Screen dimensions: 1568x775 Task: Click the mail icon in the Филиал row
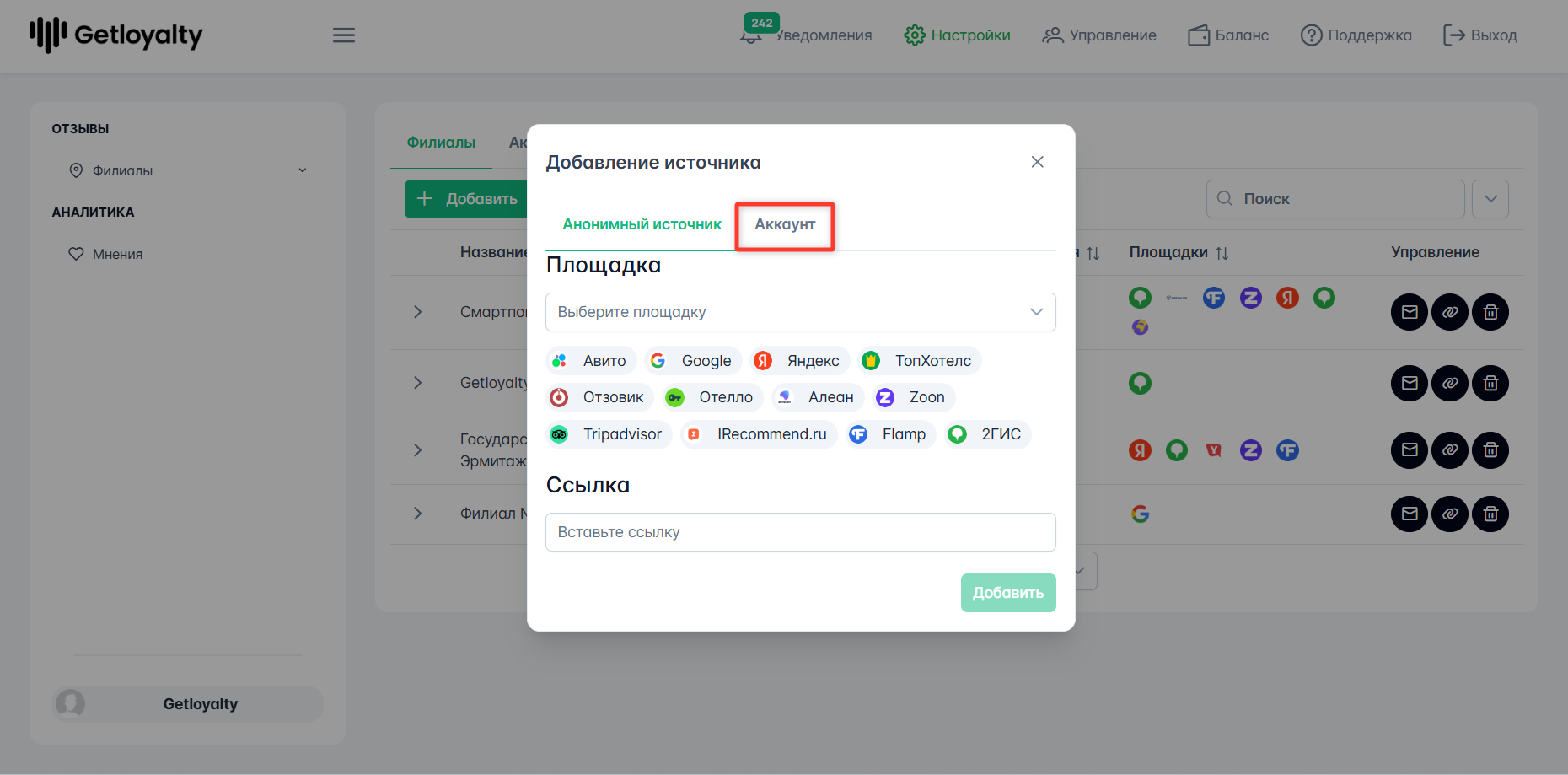[x=1410, y=514]
